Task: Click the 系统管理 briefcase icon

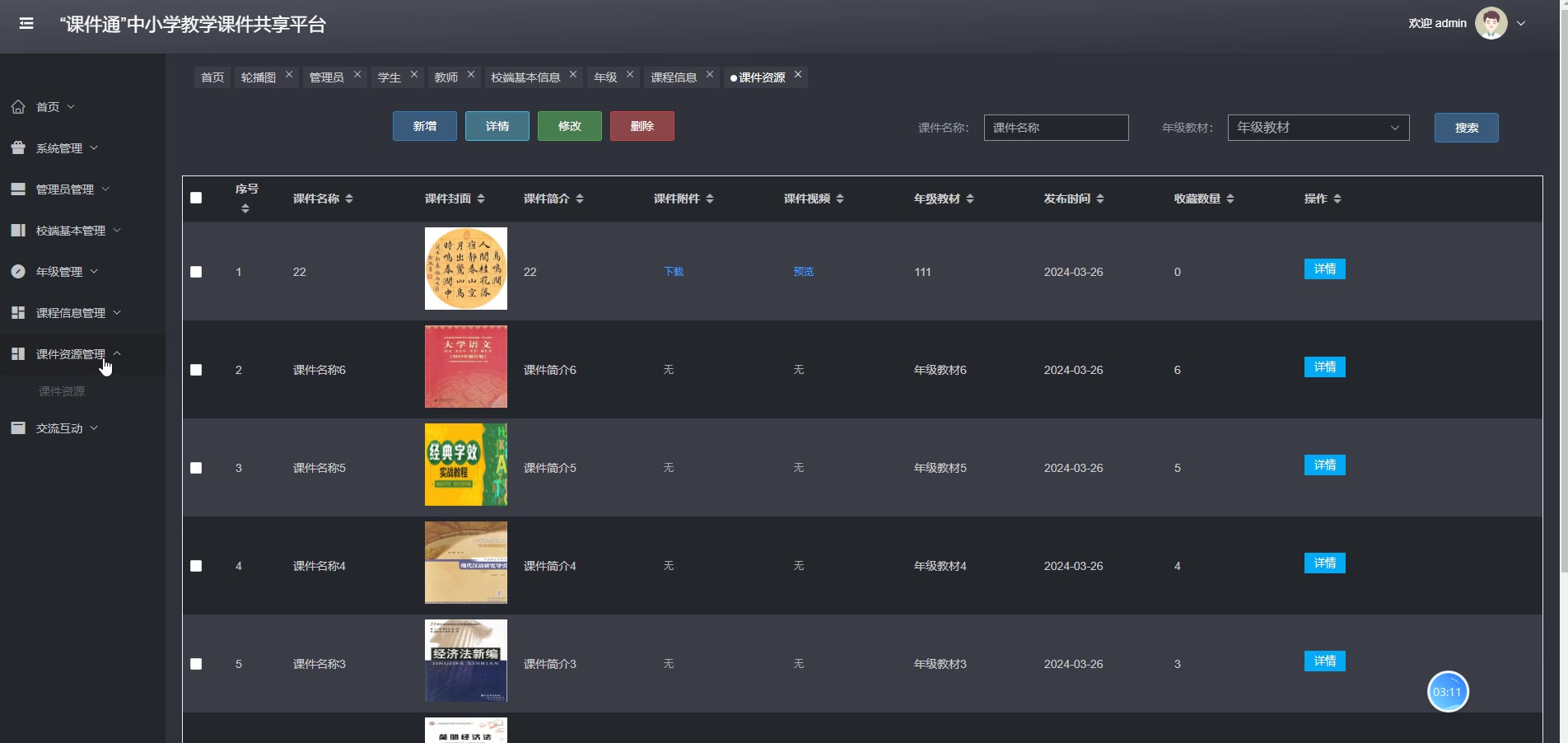Action: coord(18,148)
